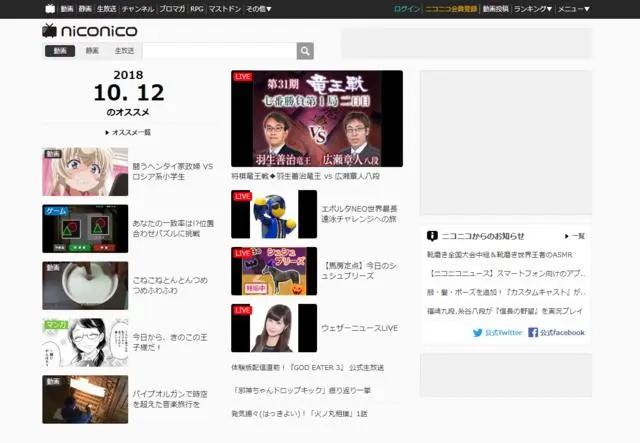
Task: Select the 生放送 search category tab
Action: pyautogui.click(x=124, y=51)
